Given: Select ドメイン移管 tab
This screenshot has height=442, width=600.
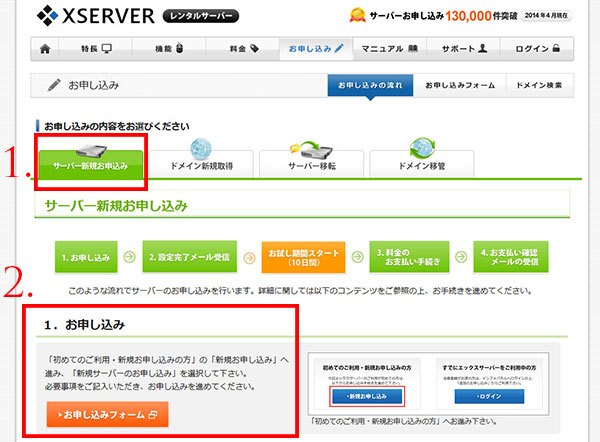Looking at the screenshot, I should [x=422, y=163].
